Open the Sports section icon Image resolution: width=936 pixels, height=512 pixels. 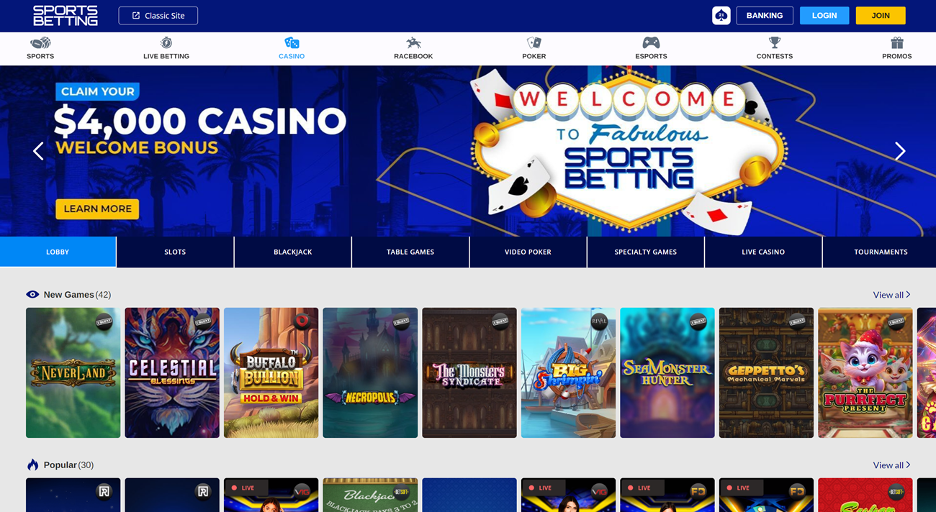coord(40,43)
